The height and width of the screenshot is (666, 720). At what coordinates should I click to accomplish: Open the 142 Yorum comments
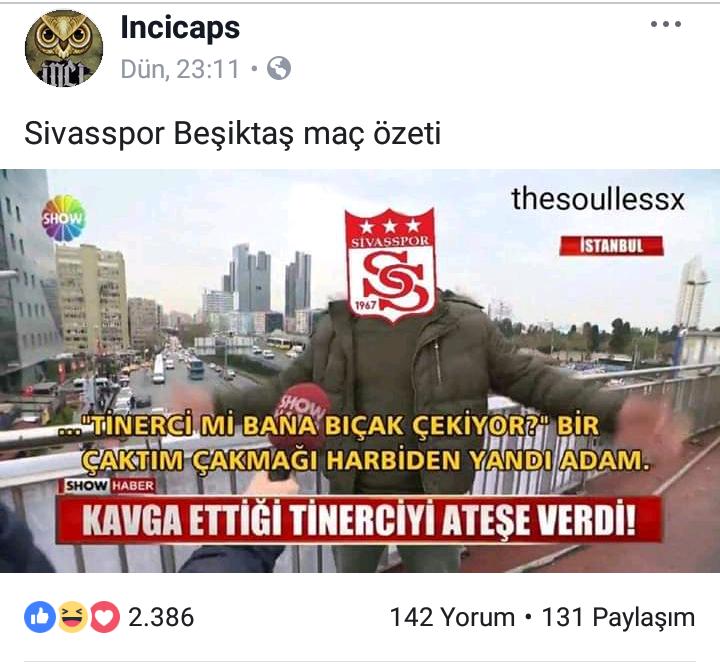pos(452,617)
